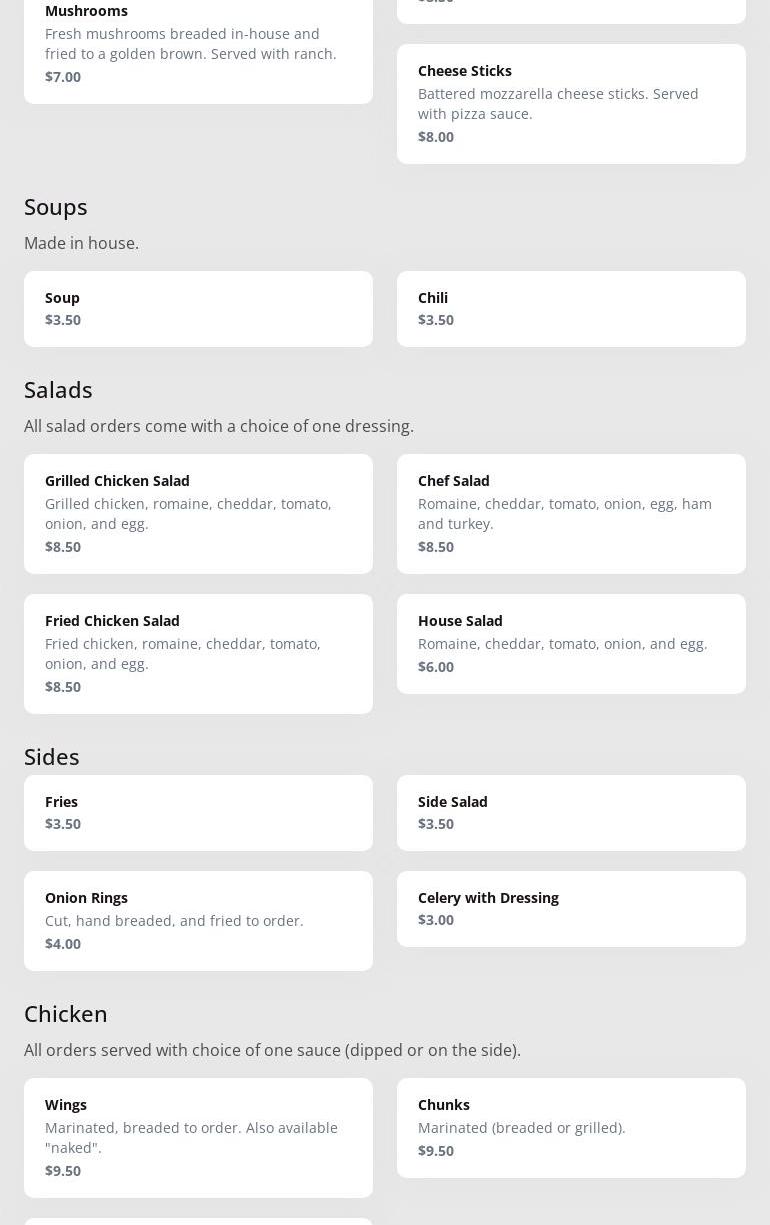Select the House Salad card
Image resolution: width=770 pixels, height=1225 pixels.
(571, 643)
